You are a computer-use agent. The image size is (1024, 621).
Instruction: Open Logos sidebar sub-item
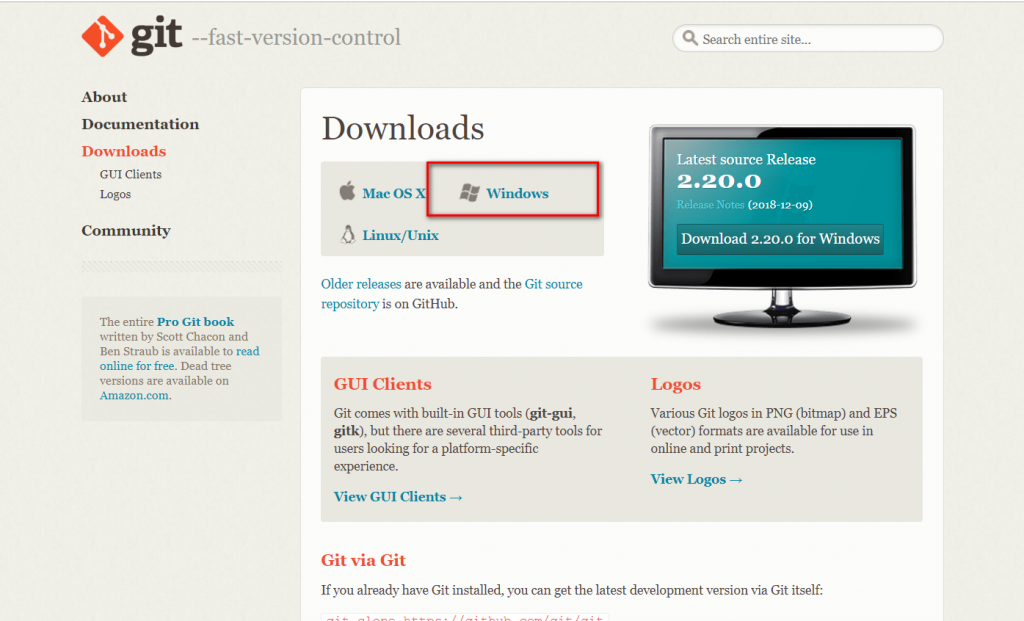[x=116, y=195]
